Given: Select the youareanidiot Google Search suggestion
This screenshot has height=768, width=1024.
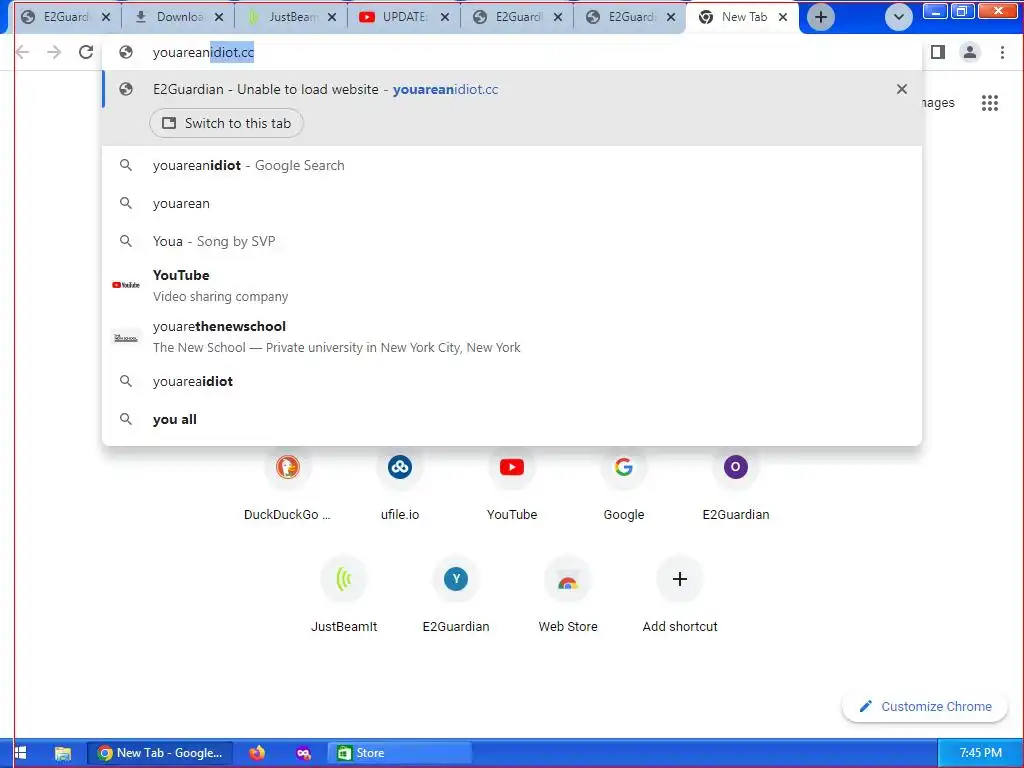Looking at the screenshot, I should pyautogui.click(x=511, y=165).
